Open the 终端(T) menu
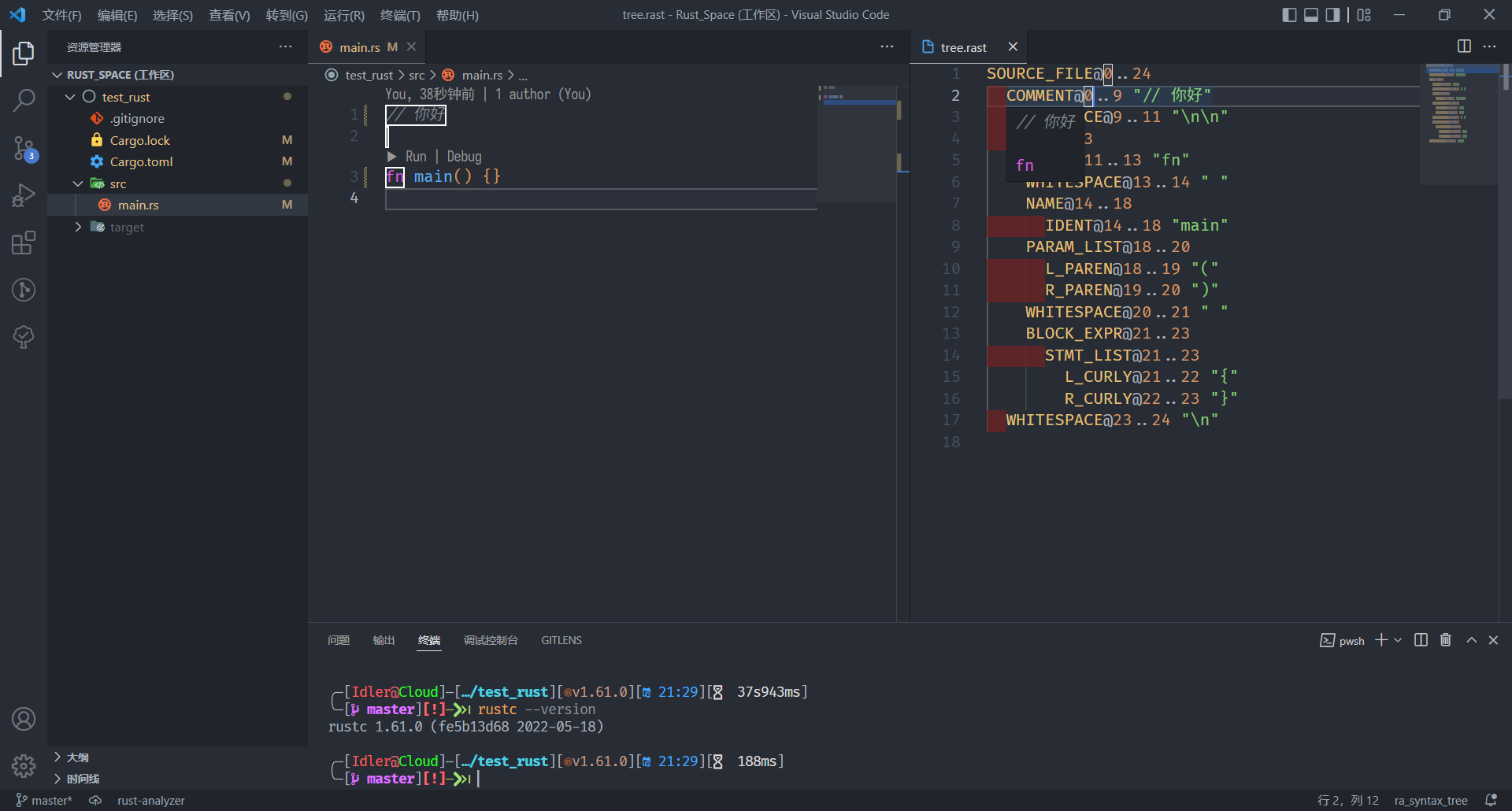Screen dimensions: 1512x811 (x=400, y=15)
